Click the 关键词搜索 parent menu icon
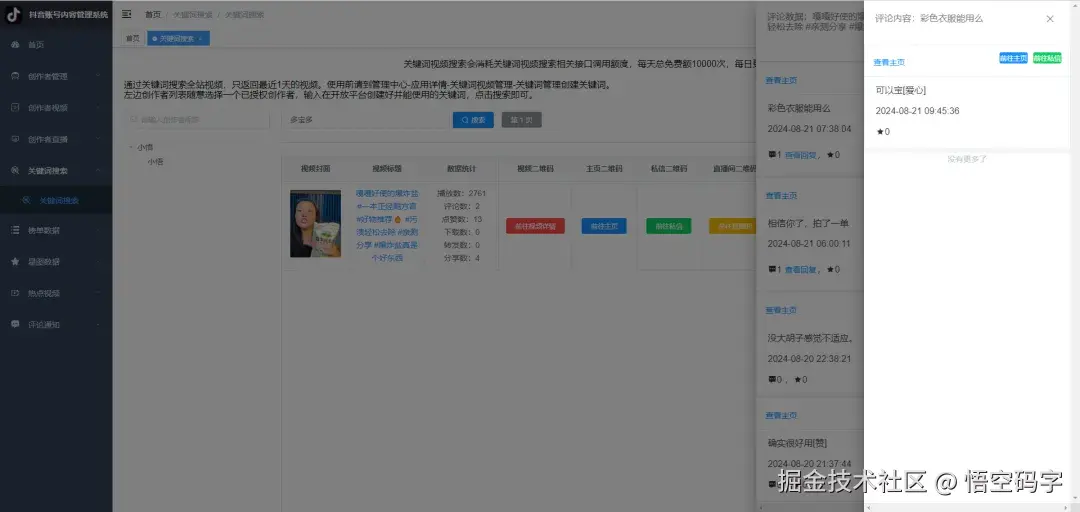Viewport: 1080px width, 512px height. (x=15, y=170)
